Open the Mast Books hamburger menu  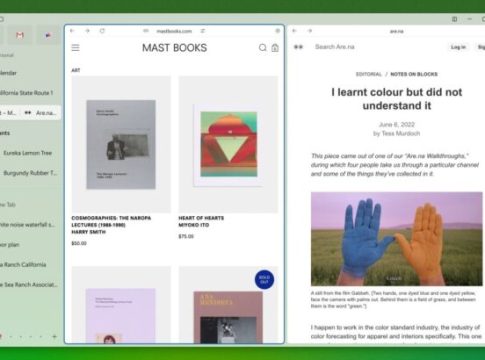76,48
